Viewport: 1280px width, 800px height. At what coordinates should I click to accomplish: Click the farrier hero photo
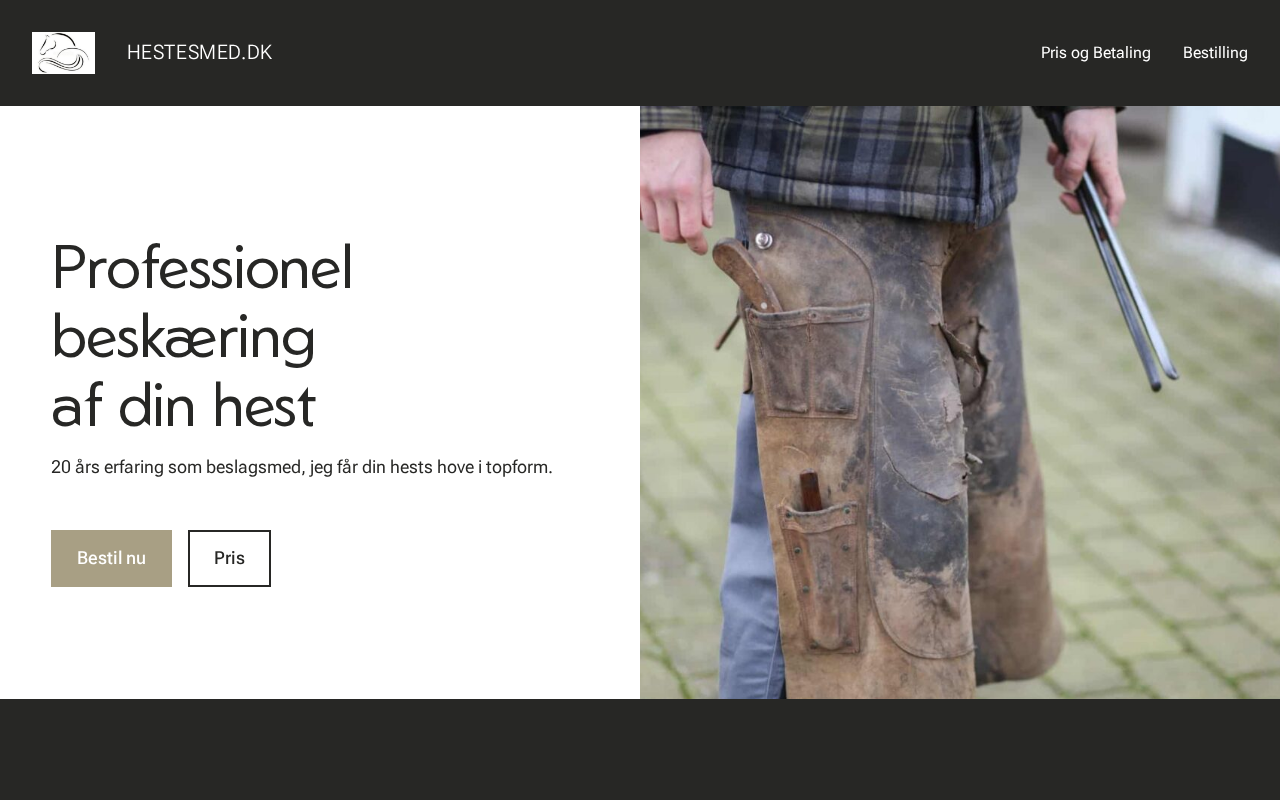click(960, 402)
